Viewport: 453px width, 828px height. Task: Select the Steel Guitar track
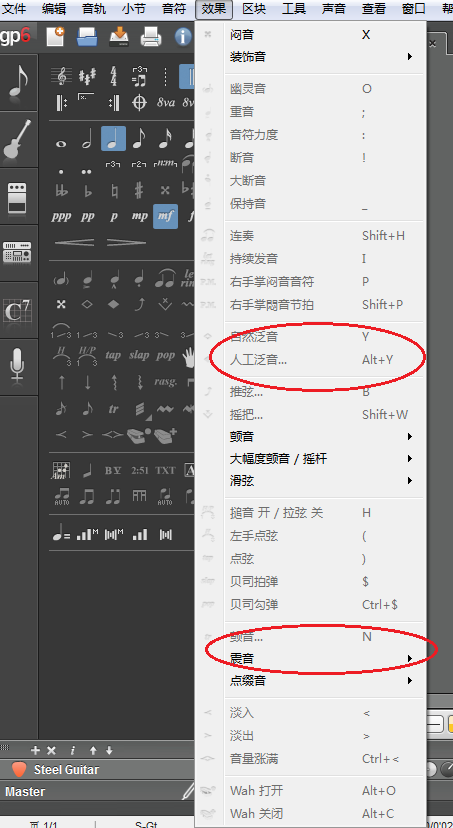pyautogui.click(x=97, y=769)
